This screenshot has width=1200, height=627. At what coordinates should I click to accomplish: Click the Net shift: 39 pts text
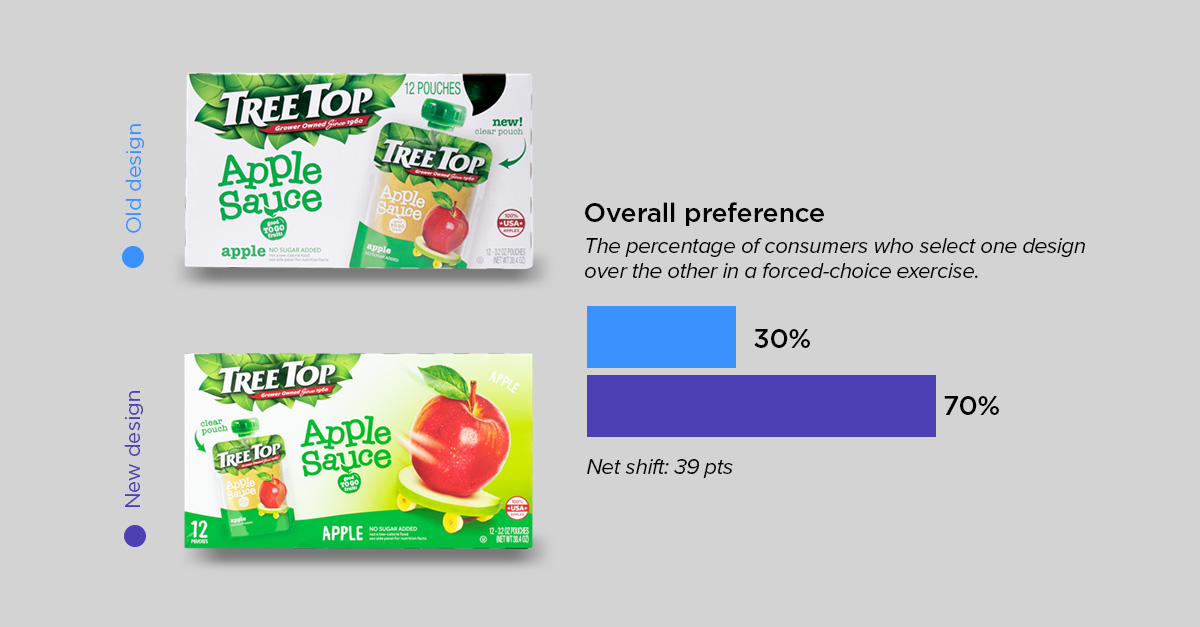click(x=659, y=466)
